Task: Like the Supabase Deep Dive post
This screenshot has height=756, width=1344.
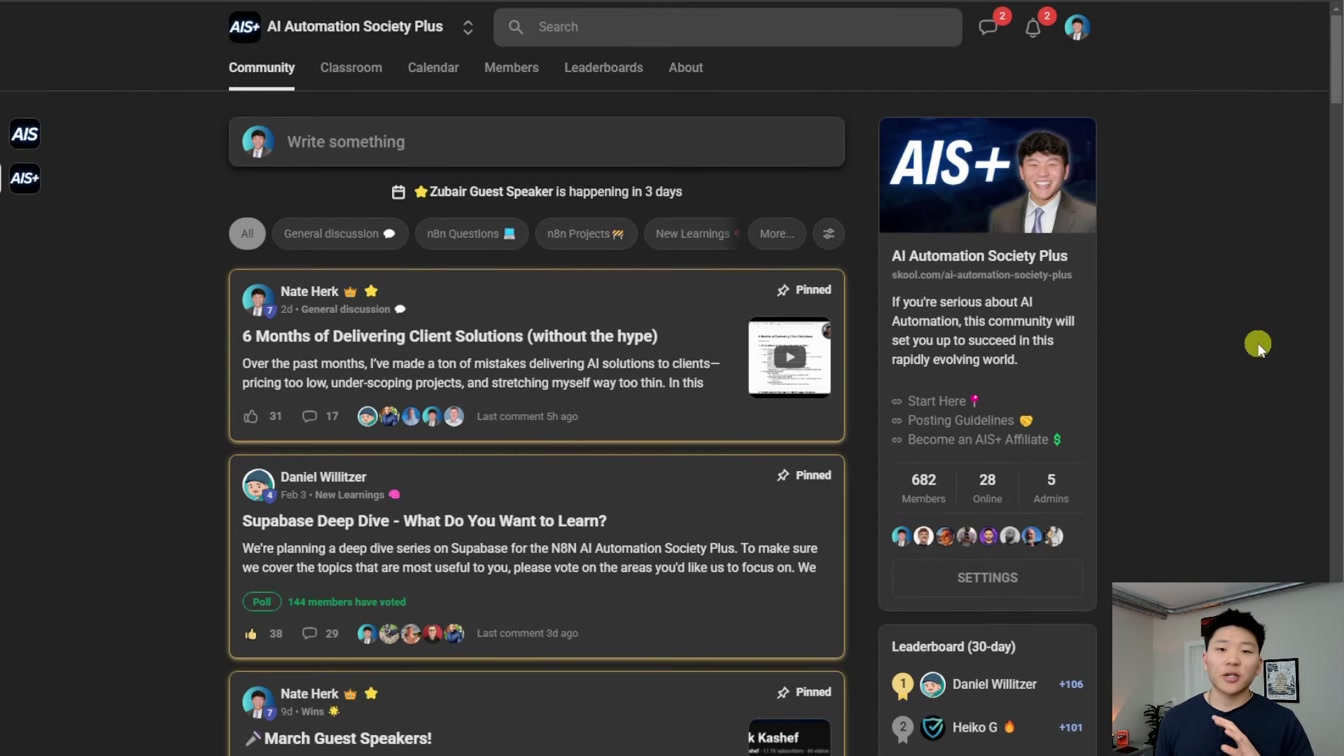Action: coord(251,633)
